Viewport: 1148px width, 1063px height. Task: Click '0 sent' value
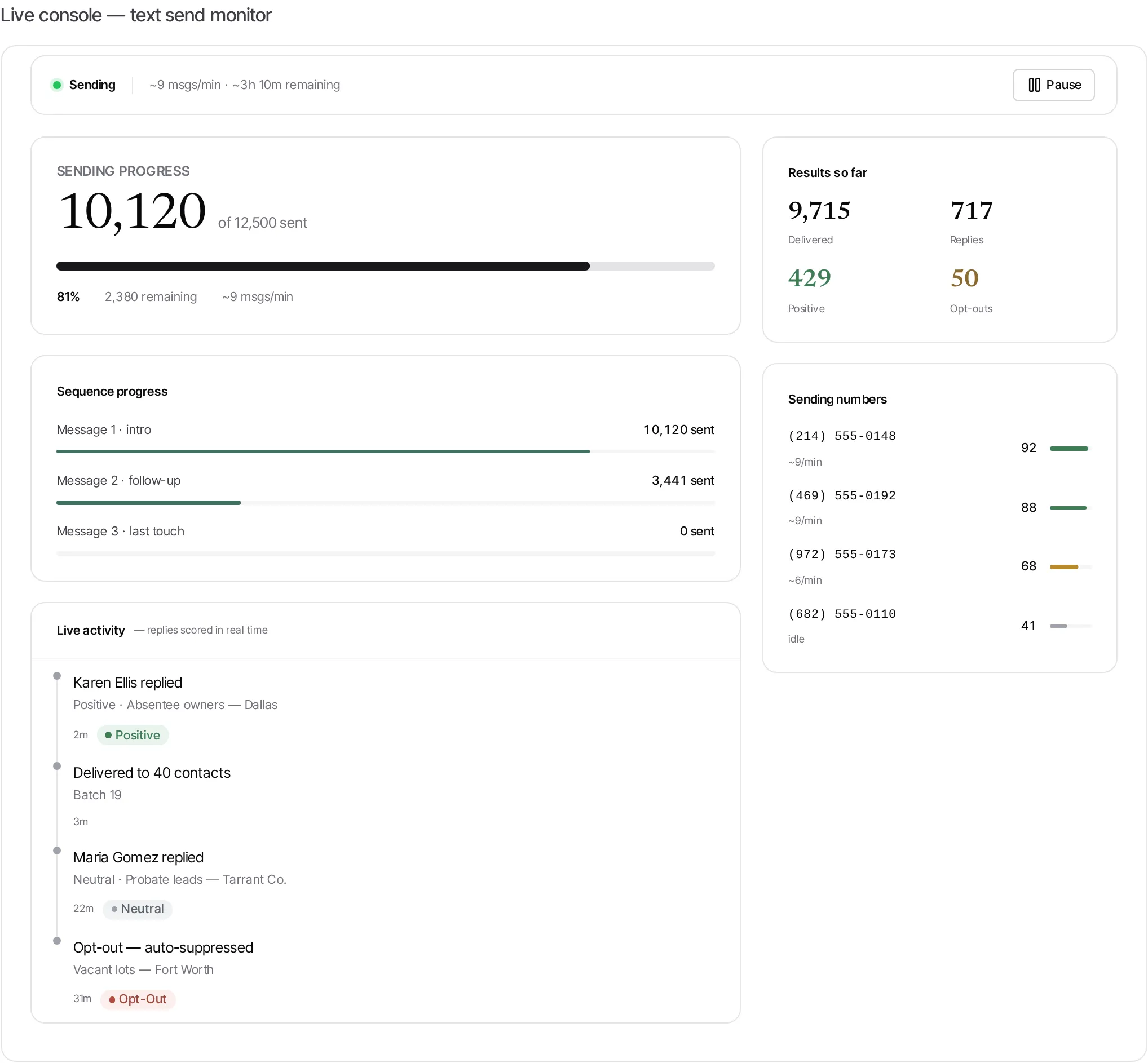coord(697,531)
